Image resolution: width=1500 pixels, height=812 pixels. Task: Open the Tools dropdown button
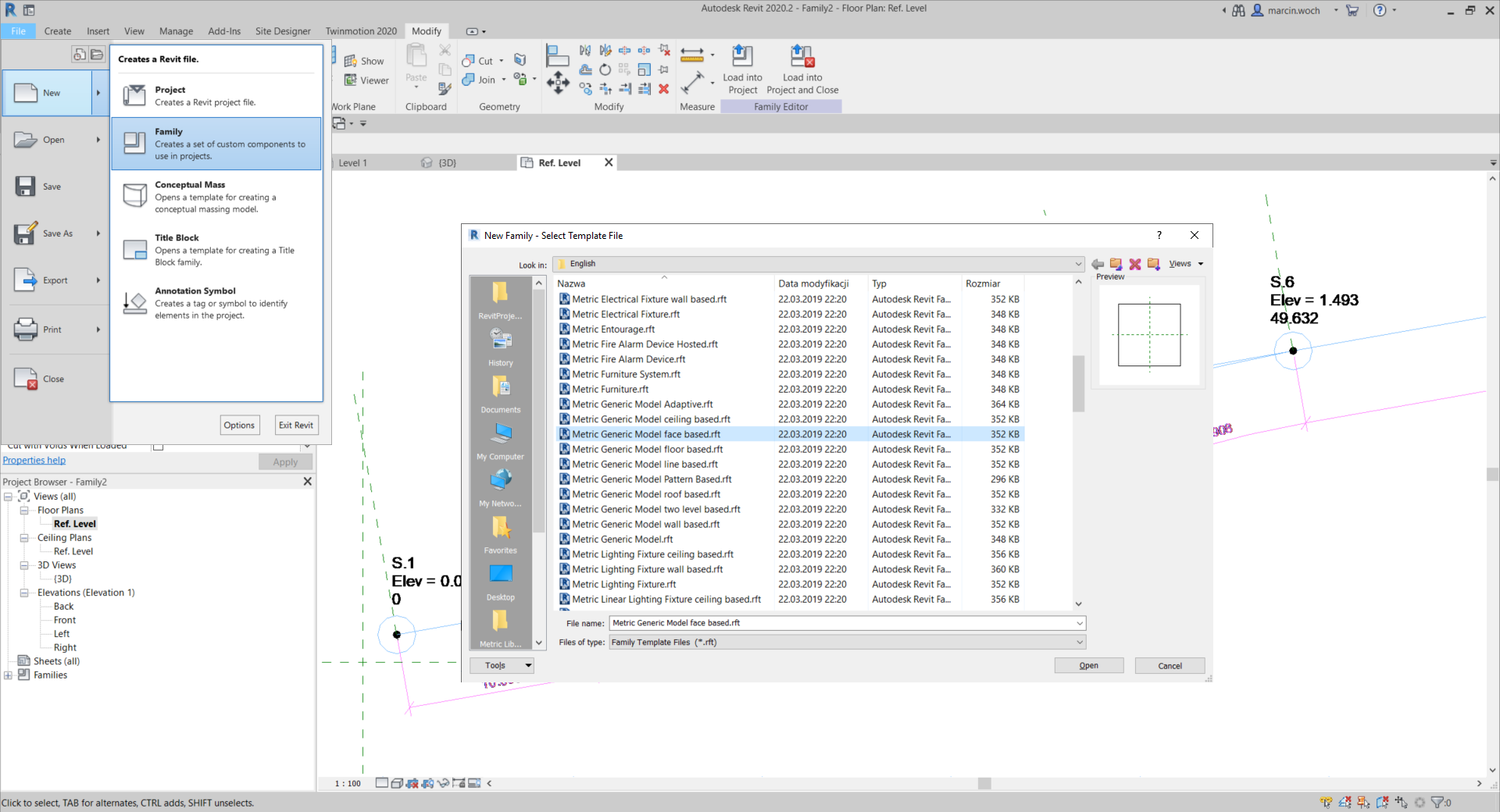502,666
